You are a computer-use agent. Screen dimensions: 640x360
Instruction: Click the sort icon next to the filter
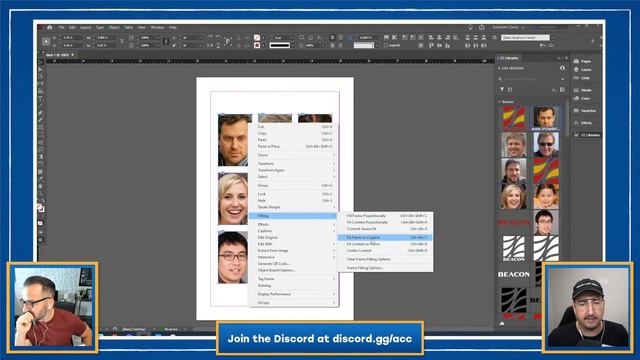coord(510,89)
